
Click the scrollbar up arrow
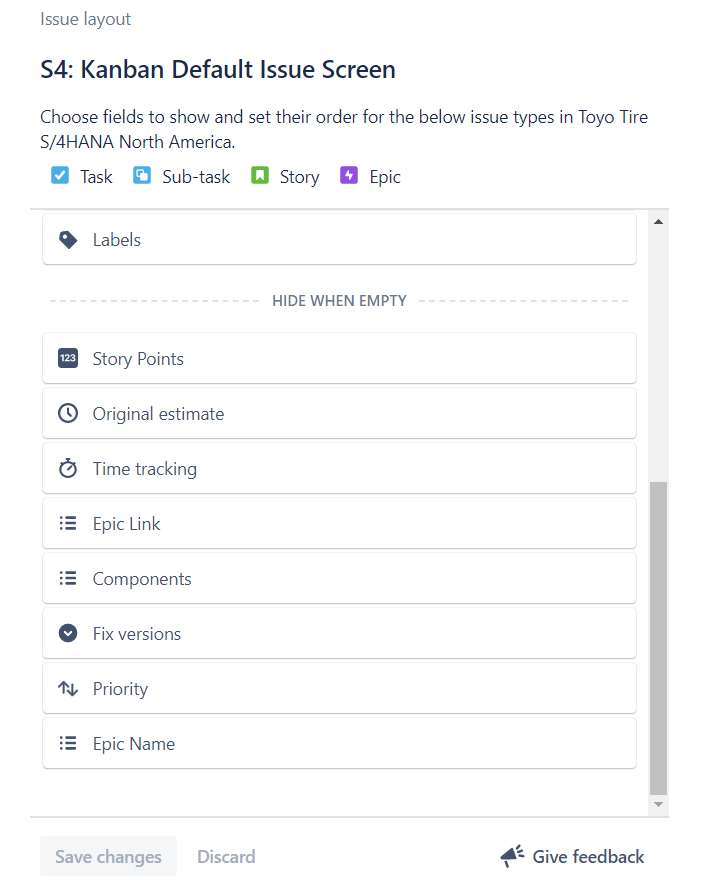658,222
